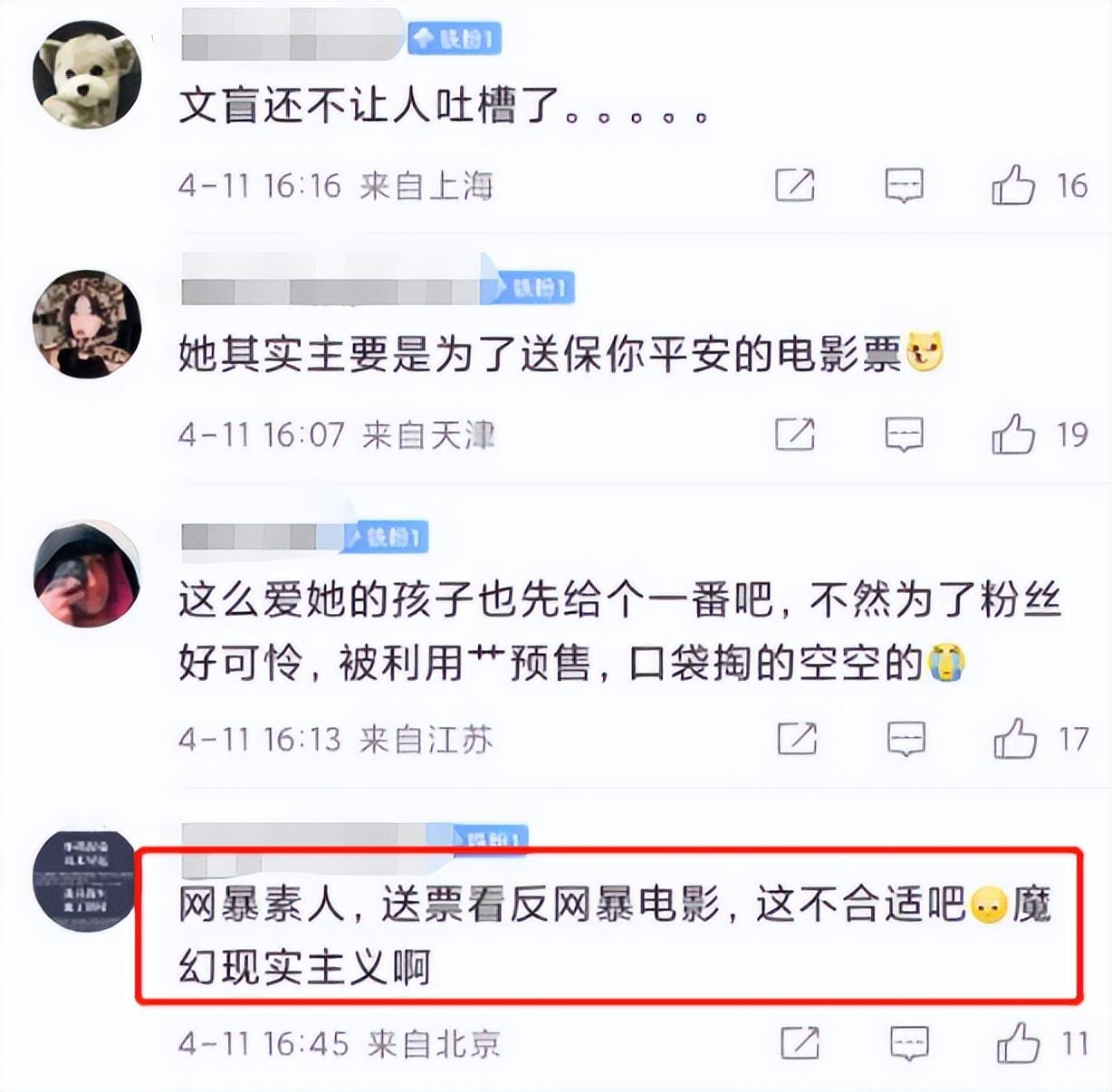Share the 16:07 comment from 天津
This screenshot has width=1112, height=1092.
(795, 435)
